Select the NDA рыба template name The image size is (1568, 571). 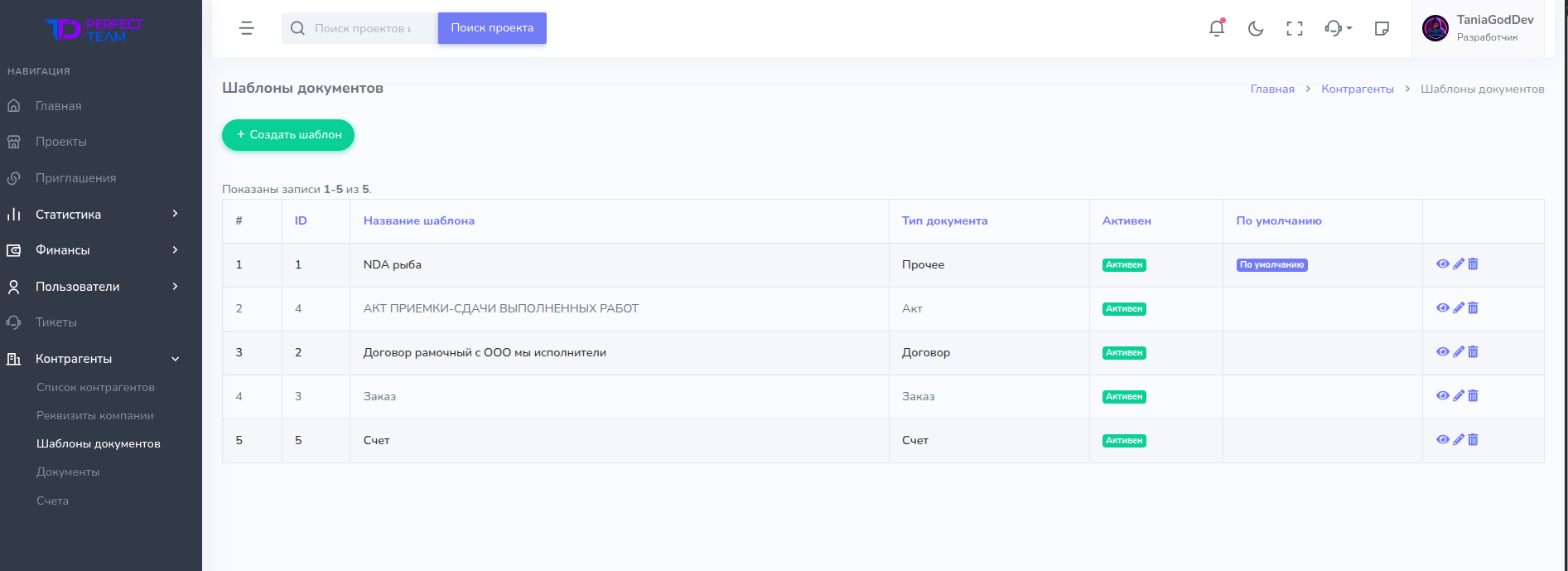point(393,264)
